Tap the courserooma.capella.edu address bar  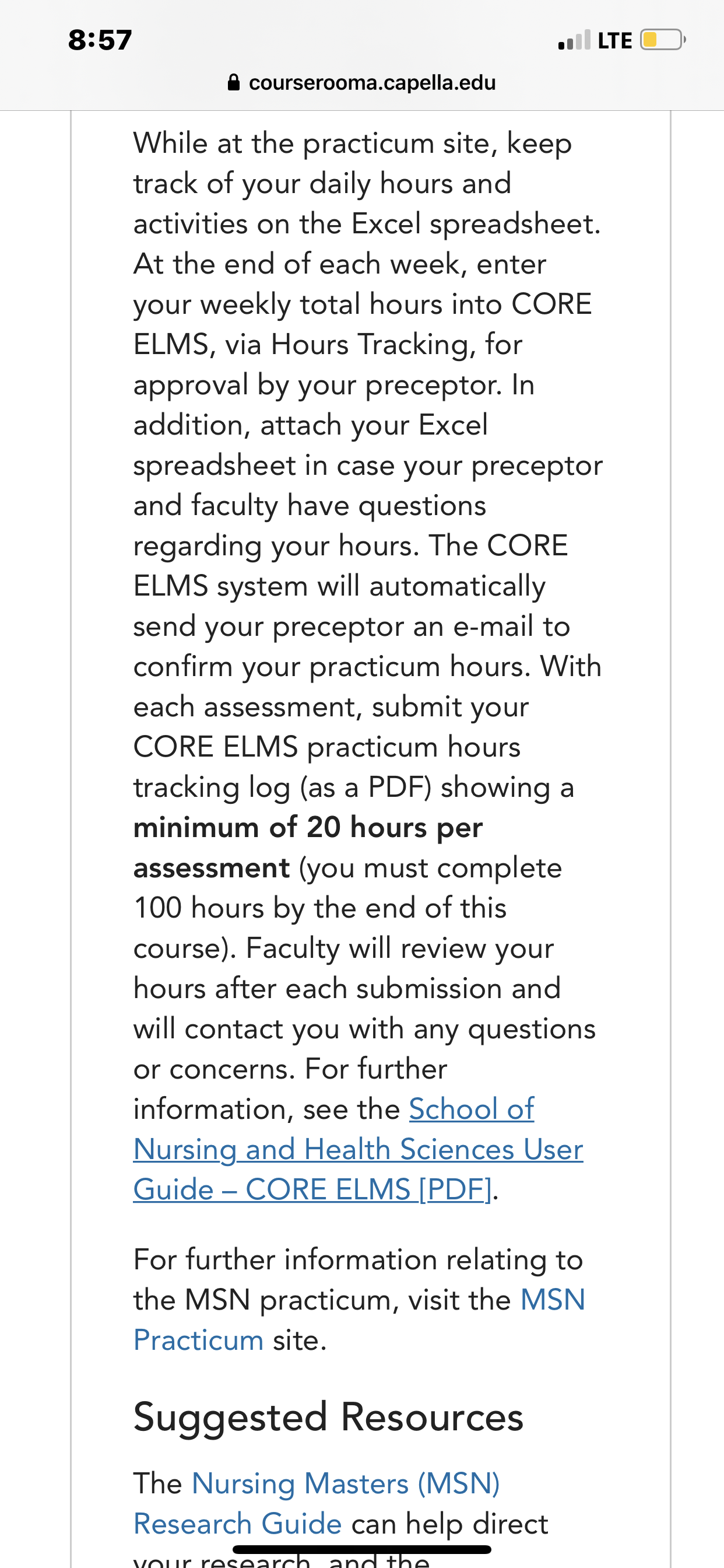click(x=362, y=82)
